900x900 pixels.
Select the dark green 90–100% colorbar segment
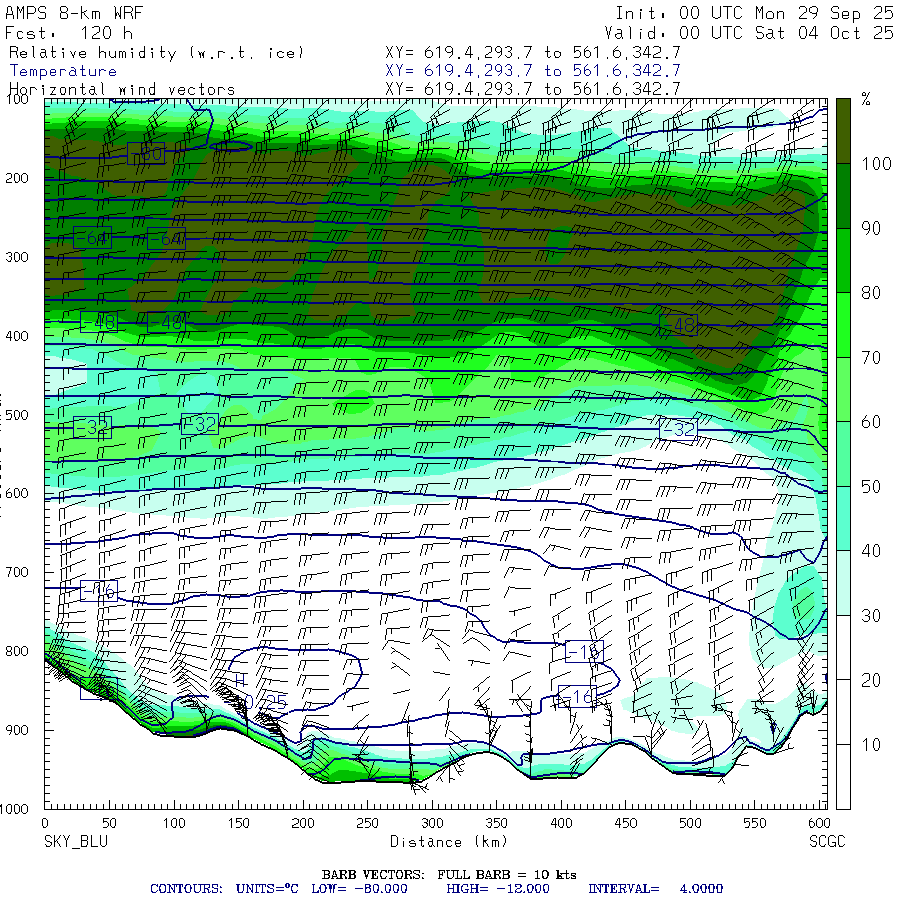[843, 196]
